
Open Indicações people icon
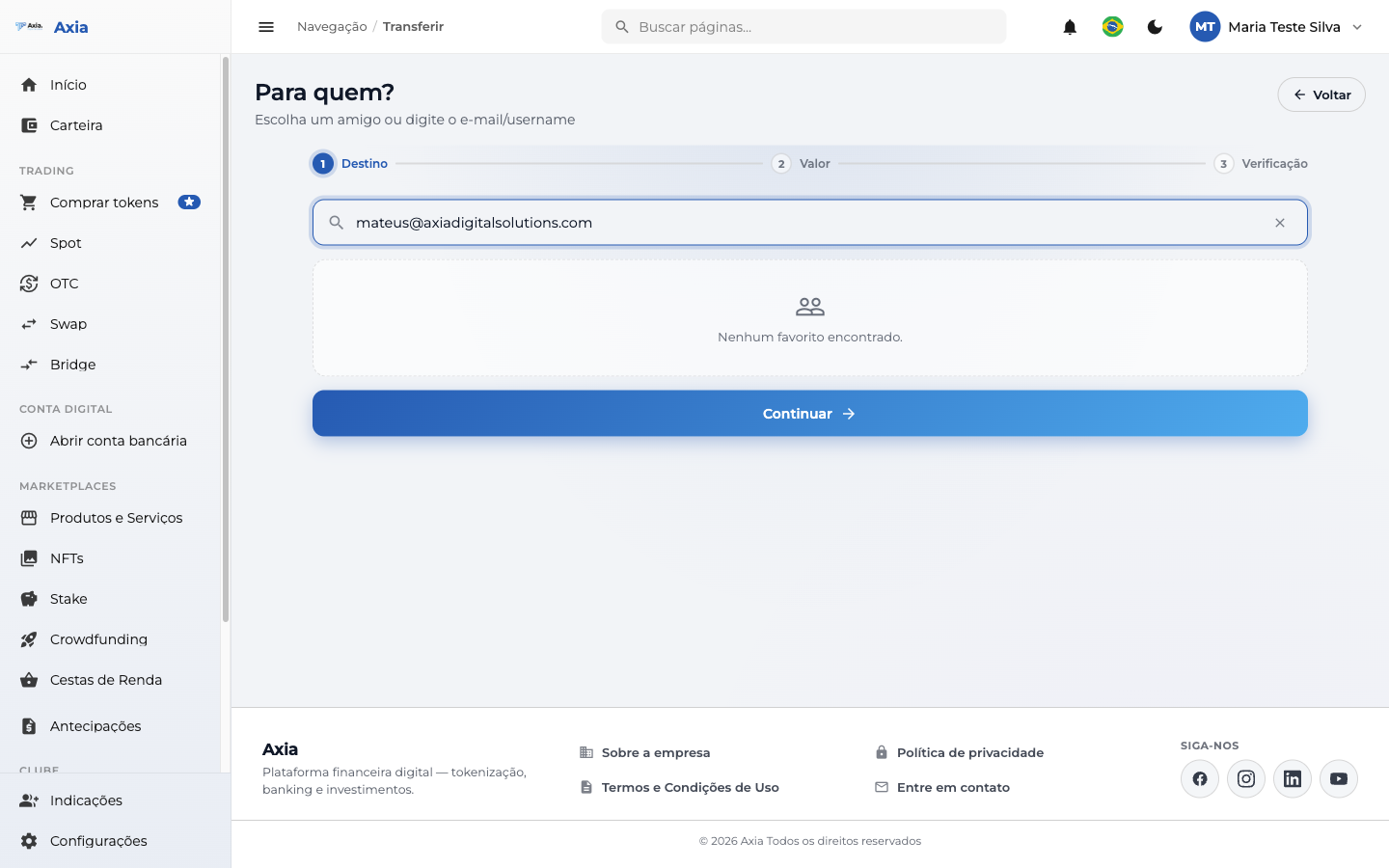coord(29,800)
